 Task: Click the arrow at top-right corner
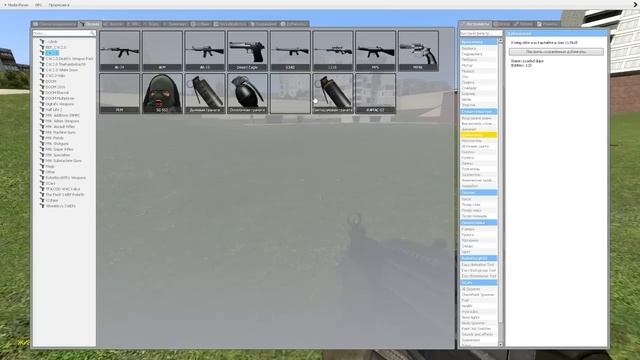636,4
